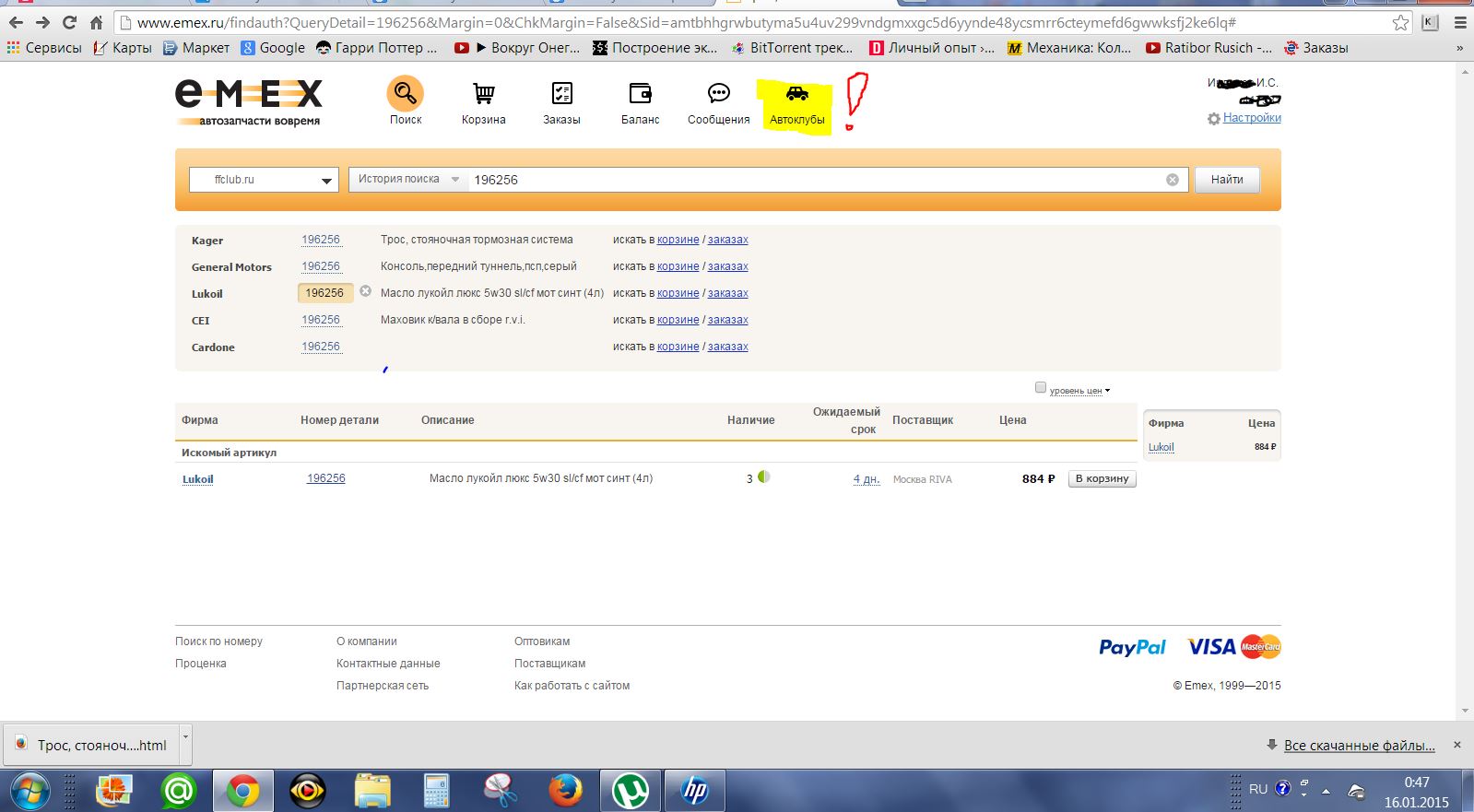Remove the selected Lukoil 196256 chip

[x=365, y=291]
